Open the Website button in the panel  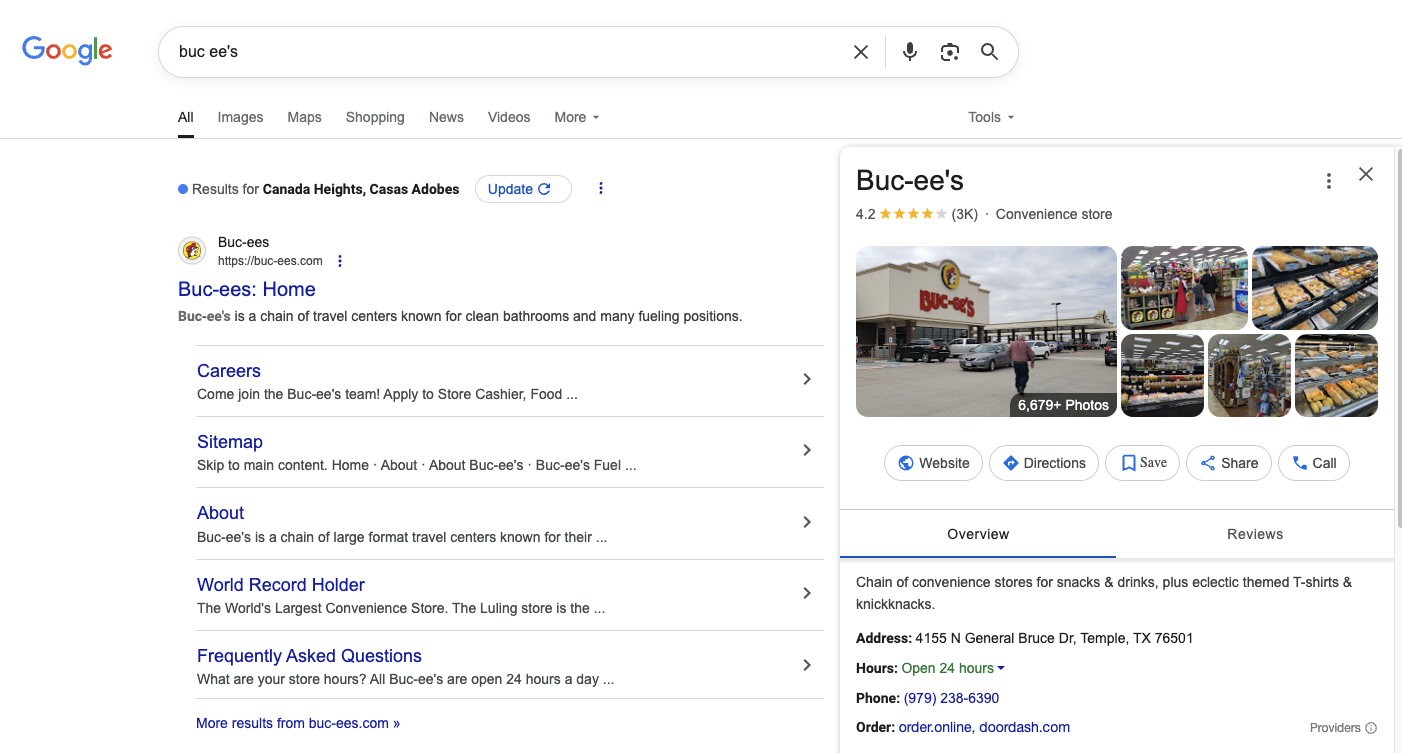934,463
